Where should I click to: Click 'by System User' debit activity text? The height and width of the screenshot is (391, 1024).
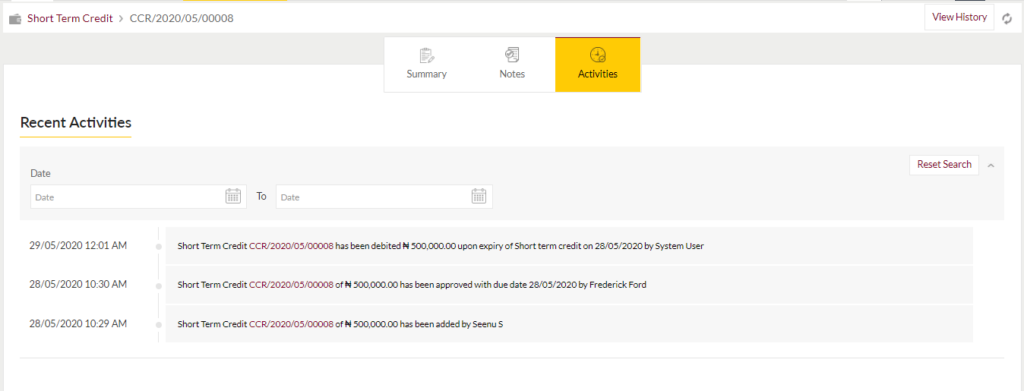(x=675, y=246)
